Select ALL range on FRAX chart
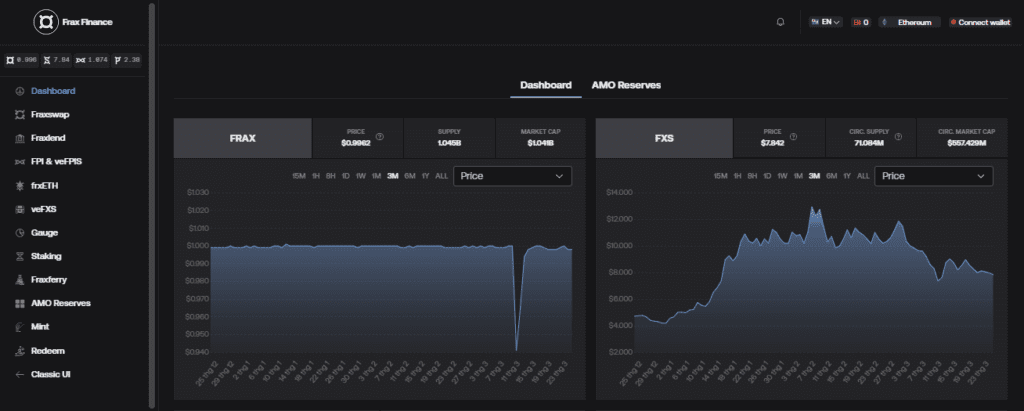This screenshot has width=1024, height=411. (x=441, y=176)
